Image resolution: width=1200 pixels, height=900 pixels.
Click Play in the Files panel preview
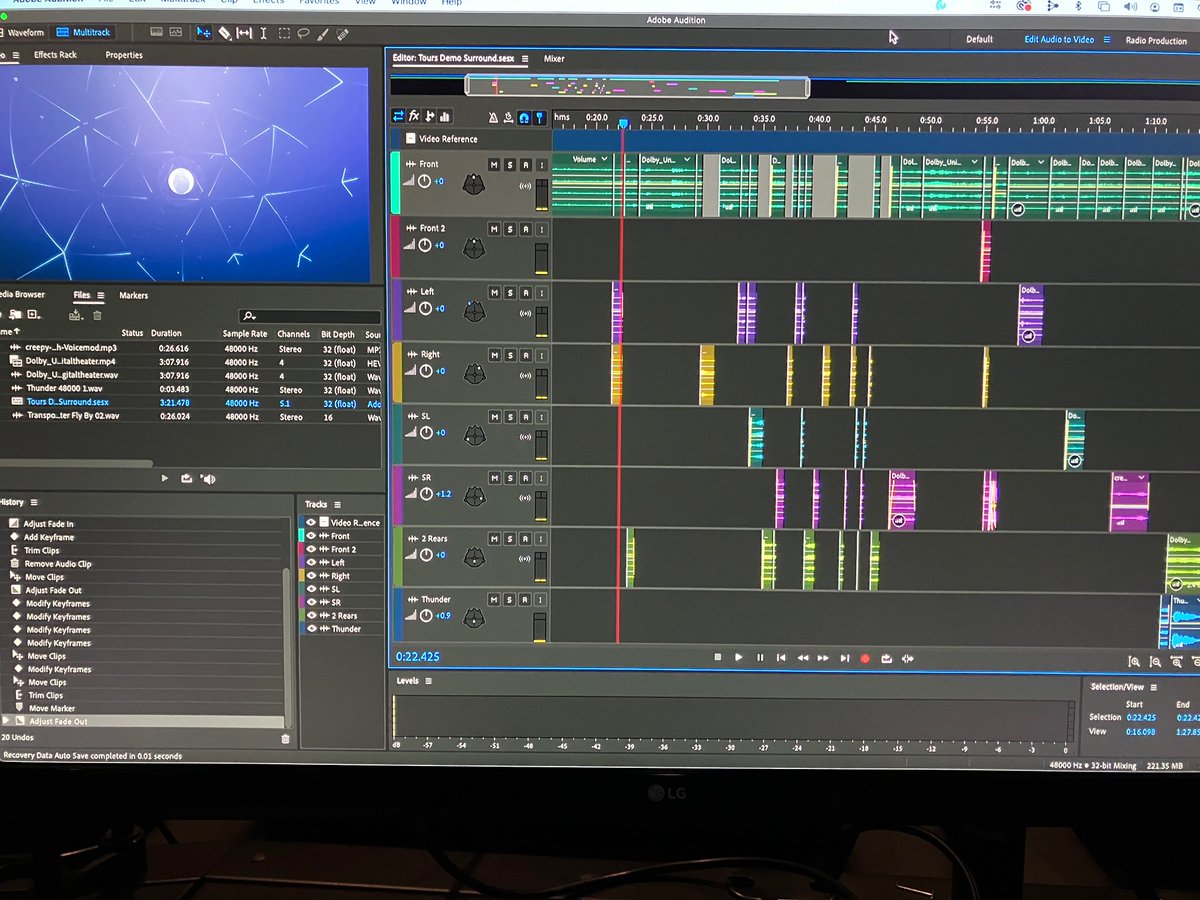(x=165, y=479)
